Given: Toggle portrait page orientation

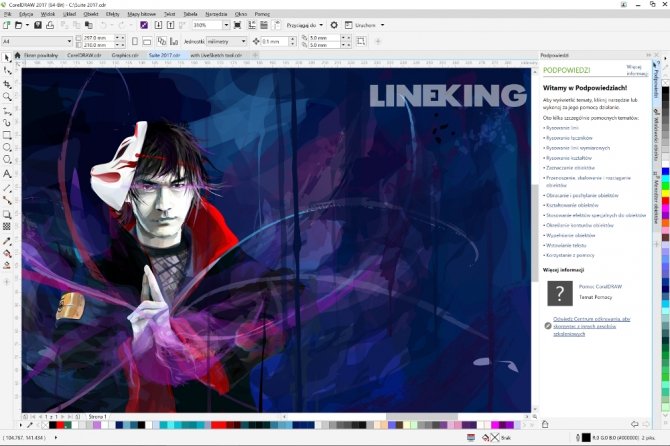Looking at the screenshot, I should 135,41.
